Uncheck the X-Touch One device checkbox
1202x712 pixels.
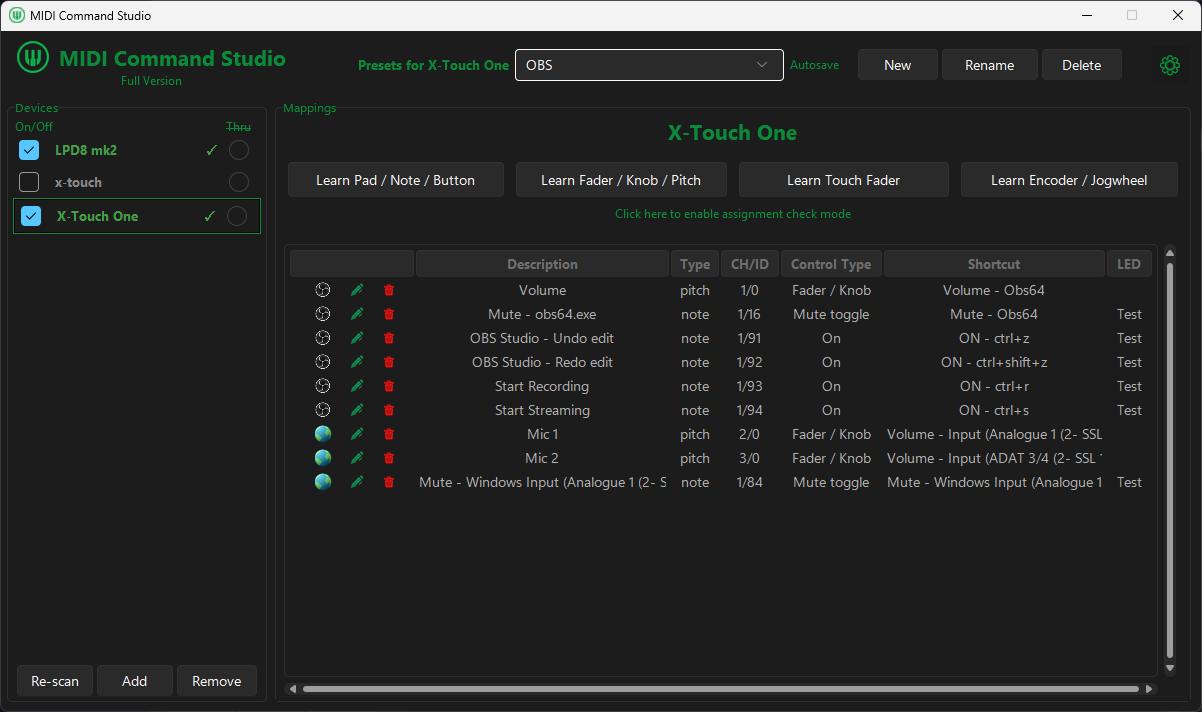[31, 216]
